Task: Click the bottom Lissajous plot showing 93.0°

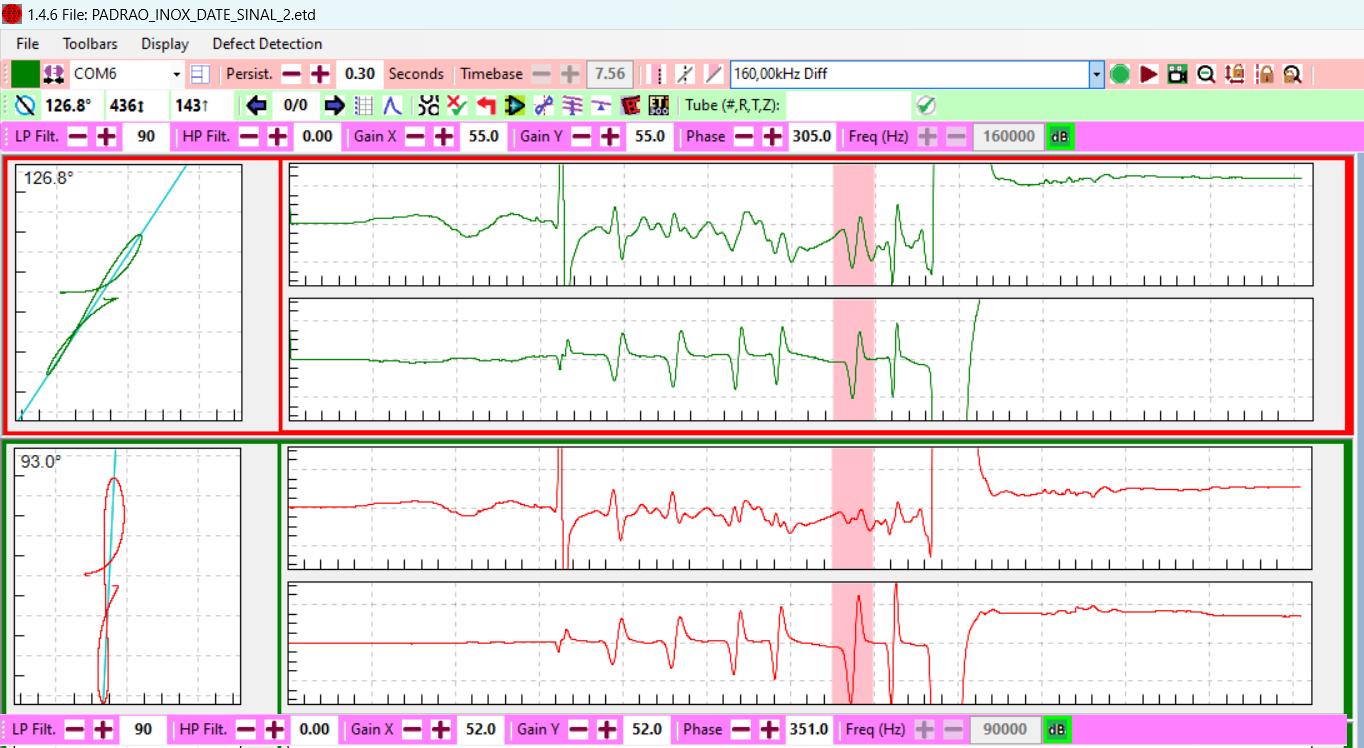Action: pos(127,576)
